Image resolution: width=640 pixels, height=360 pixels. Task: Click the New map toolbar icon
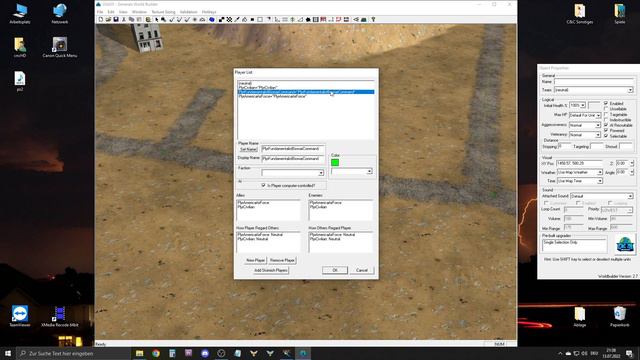click(x=100, y=19)
